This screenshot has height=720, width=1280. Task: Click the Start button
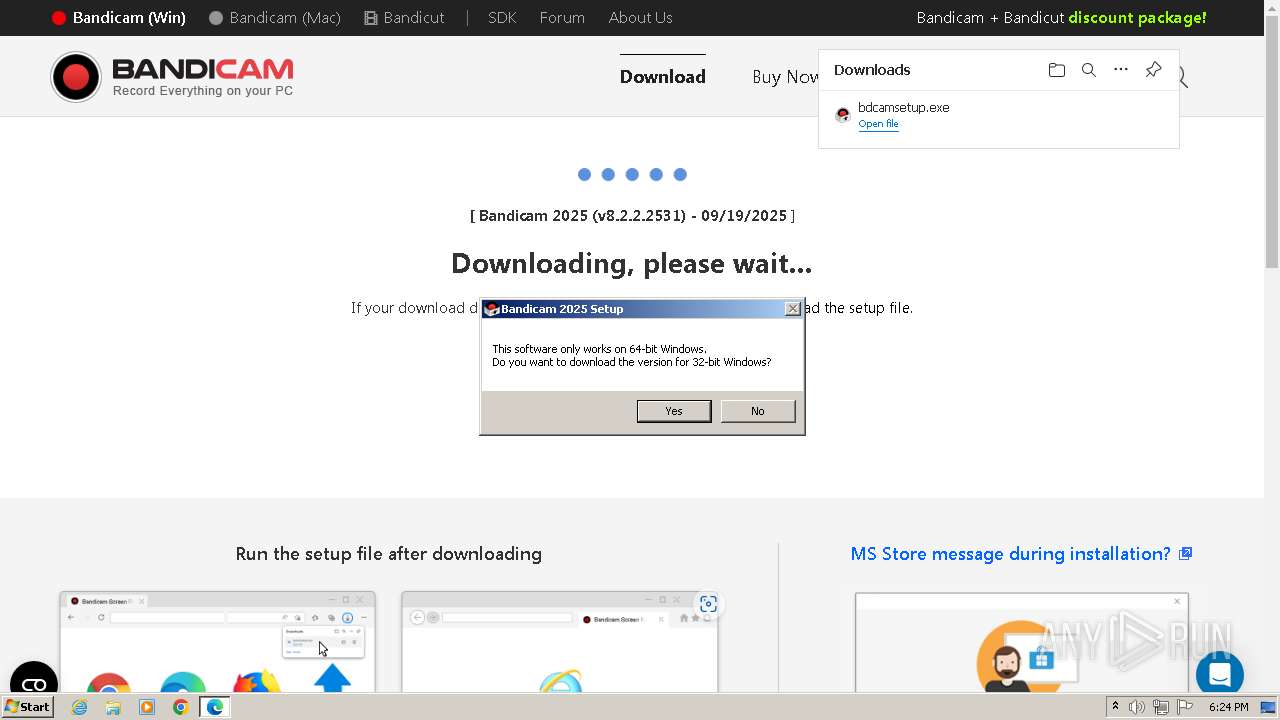27,707
